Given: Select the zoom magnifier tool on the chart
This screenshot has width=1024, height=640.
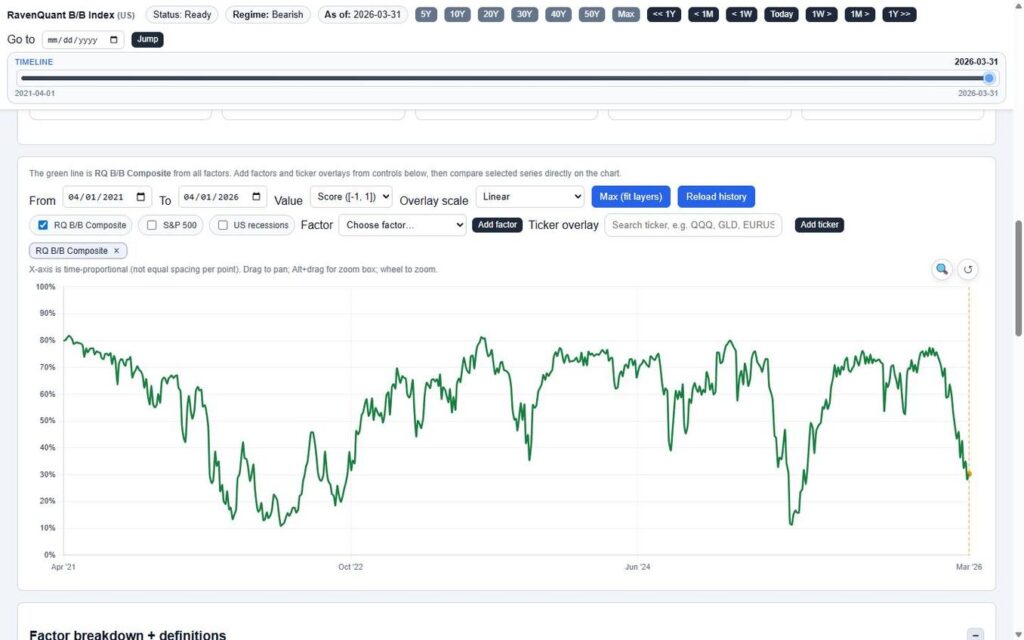Looking at the screenshot, I should click(941, 269).
